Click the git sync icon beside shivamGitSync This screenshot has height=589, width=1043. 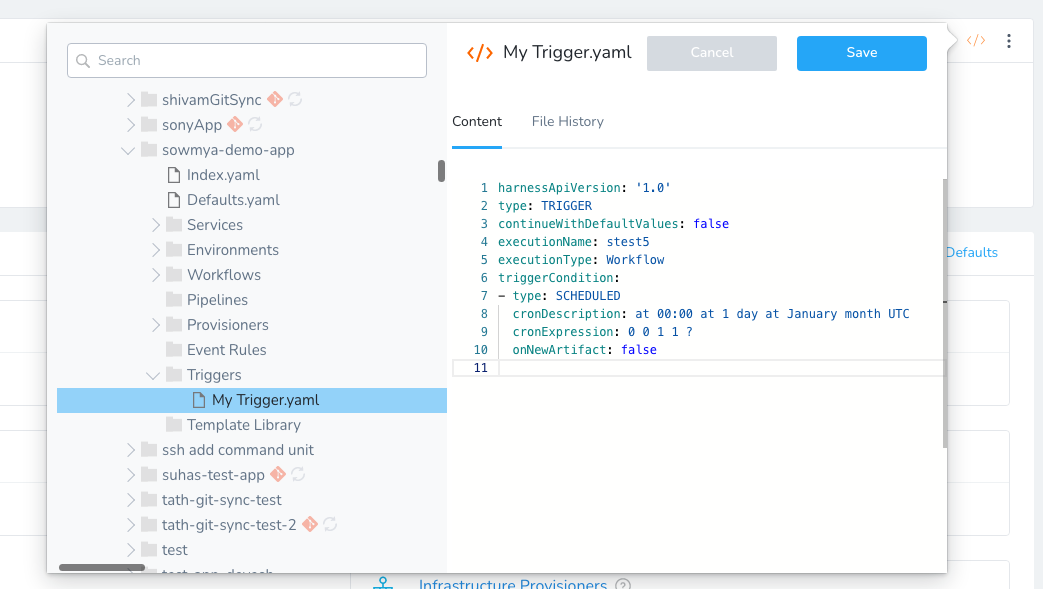coord(275,99)
